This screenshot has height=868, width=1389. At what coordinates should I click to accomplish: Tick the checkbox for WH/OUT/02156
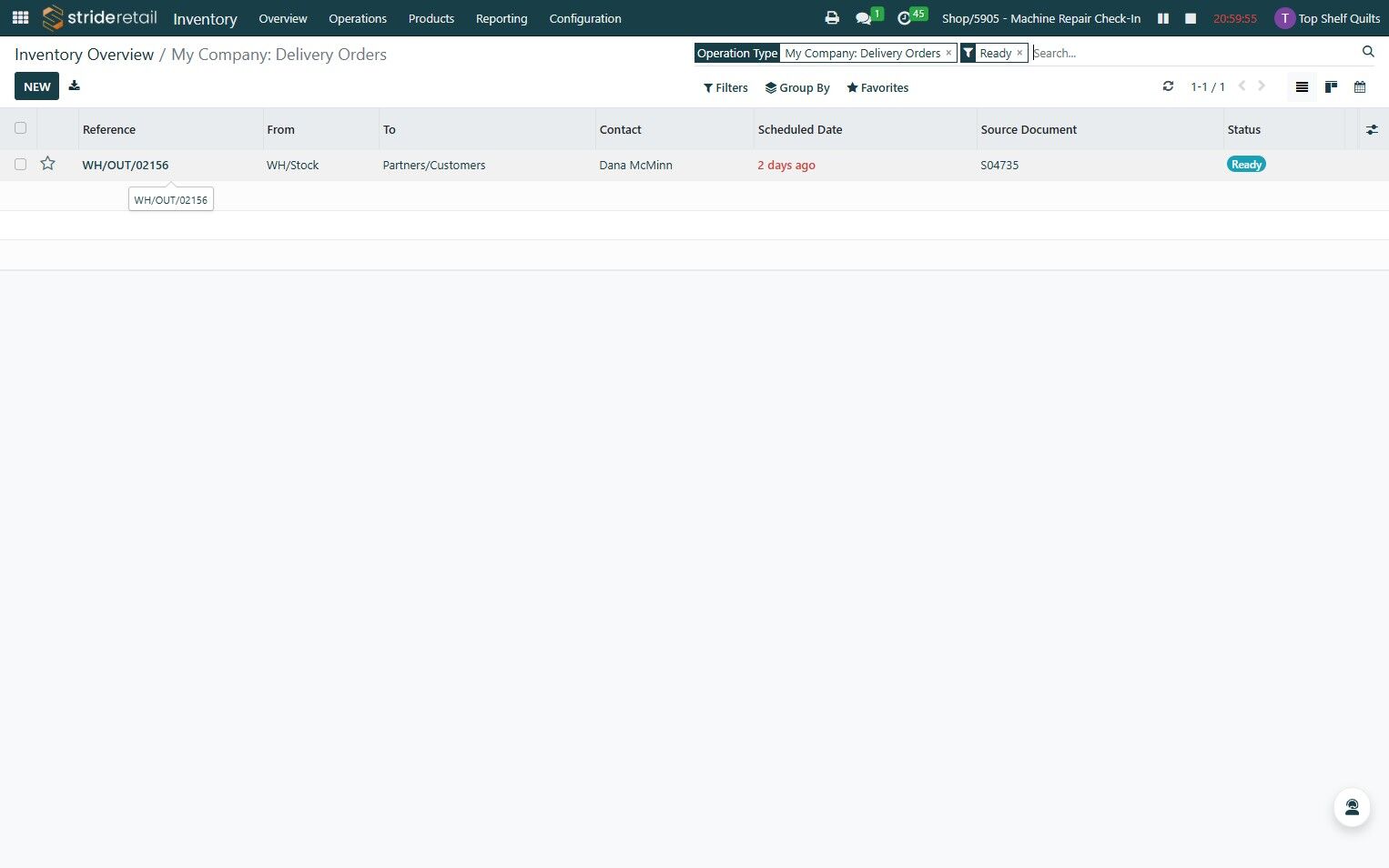tap(20, 165)
